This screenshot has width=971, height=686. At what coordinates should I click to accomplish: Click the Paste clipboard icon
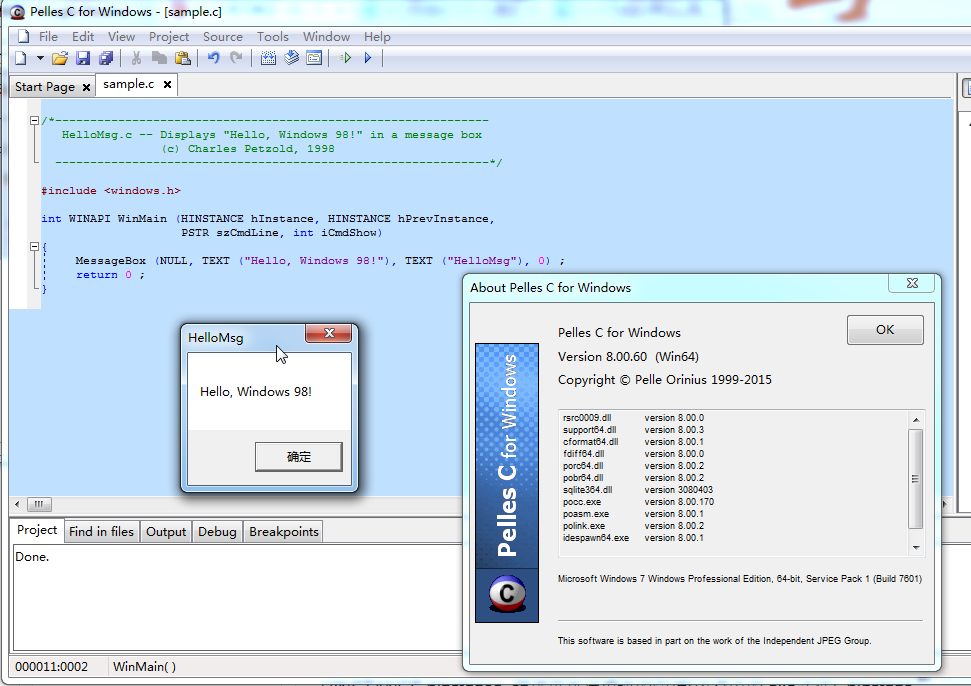pyautogui.click(x=183, y=58)
